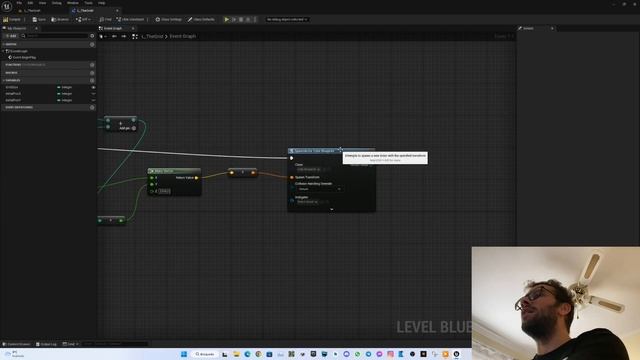This screenshot has width=640, height=360.
Task: Click the green Play button
Action: [x=227, y=19]
